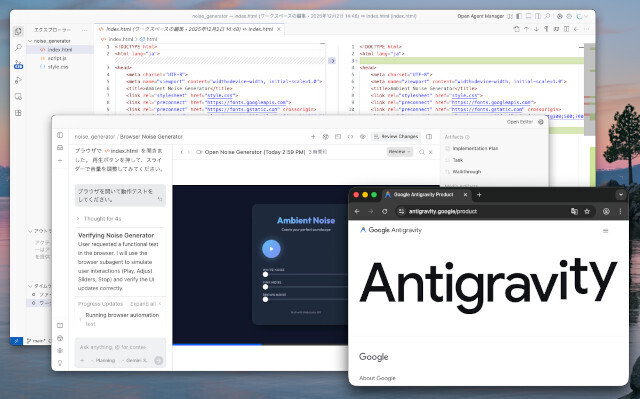Open the Planning mode dropdown in chat input
The width and height of the screenshot is (640, 399).
click(x=103, y=361)
